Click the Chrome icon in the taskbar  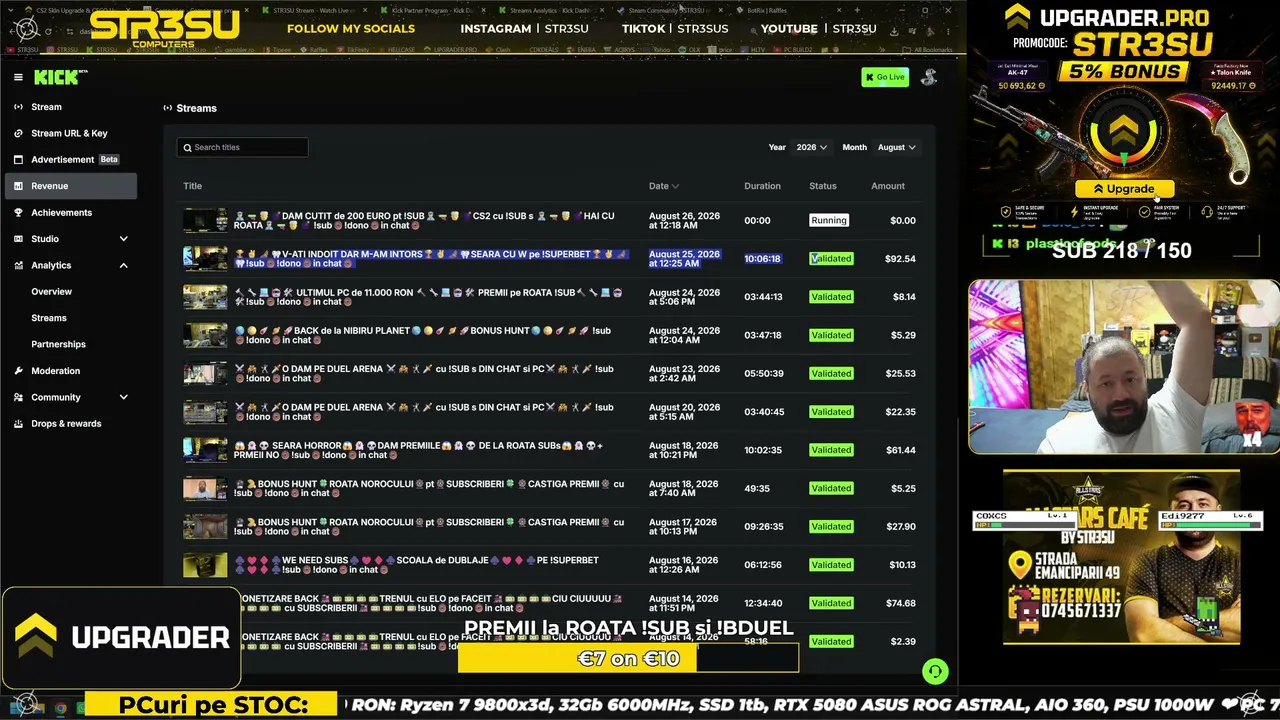point(60,708)
